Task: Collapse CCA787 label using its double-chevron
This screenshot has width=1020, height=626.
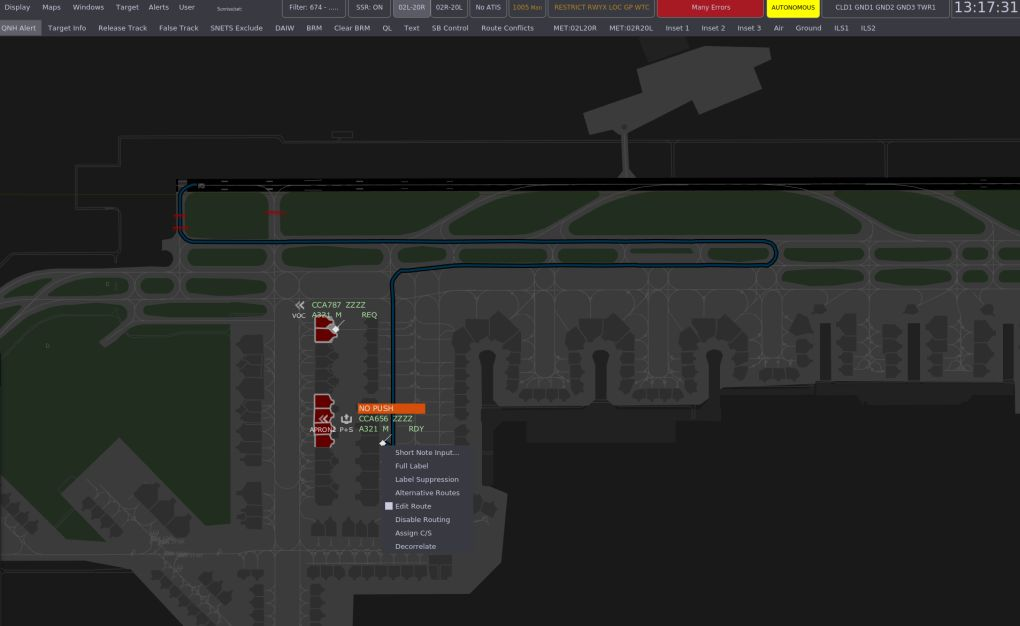Action: point(300,304)
